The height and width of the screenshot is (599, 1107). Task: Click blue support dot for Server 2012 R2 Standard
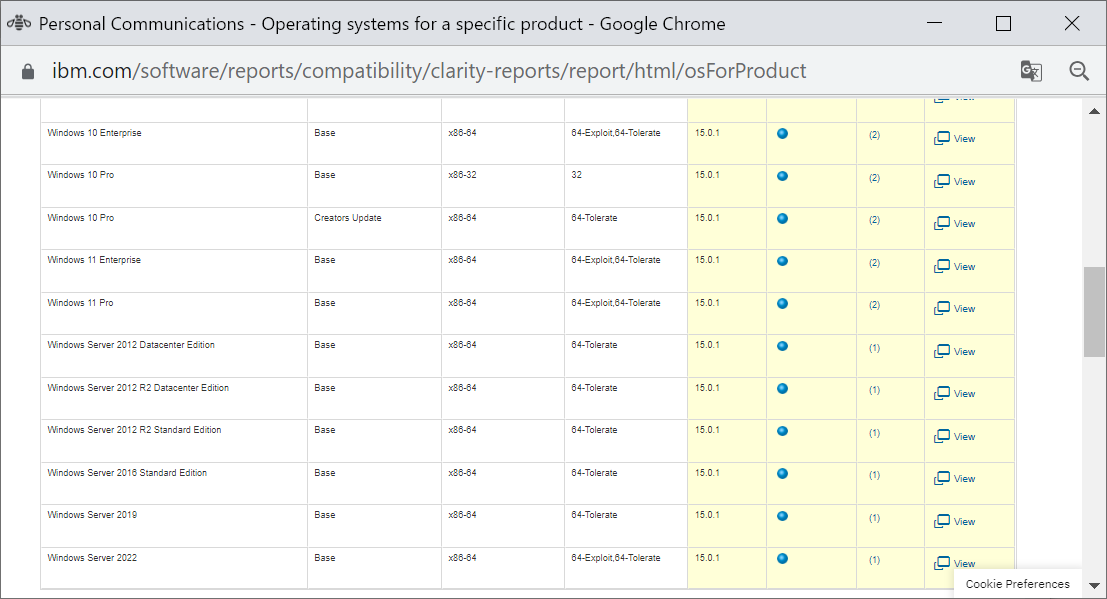click(782, 431)
